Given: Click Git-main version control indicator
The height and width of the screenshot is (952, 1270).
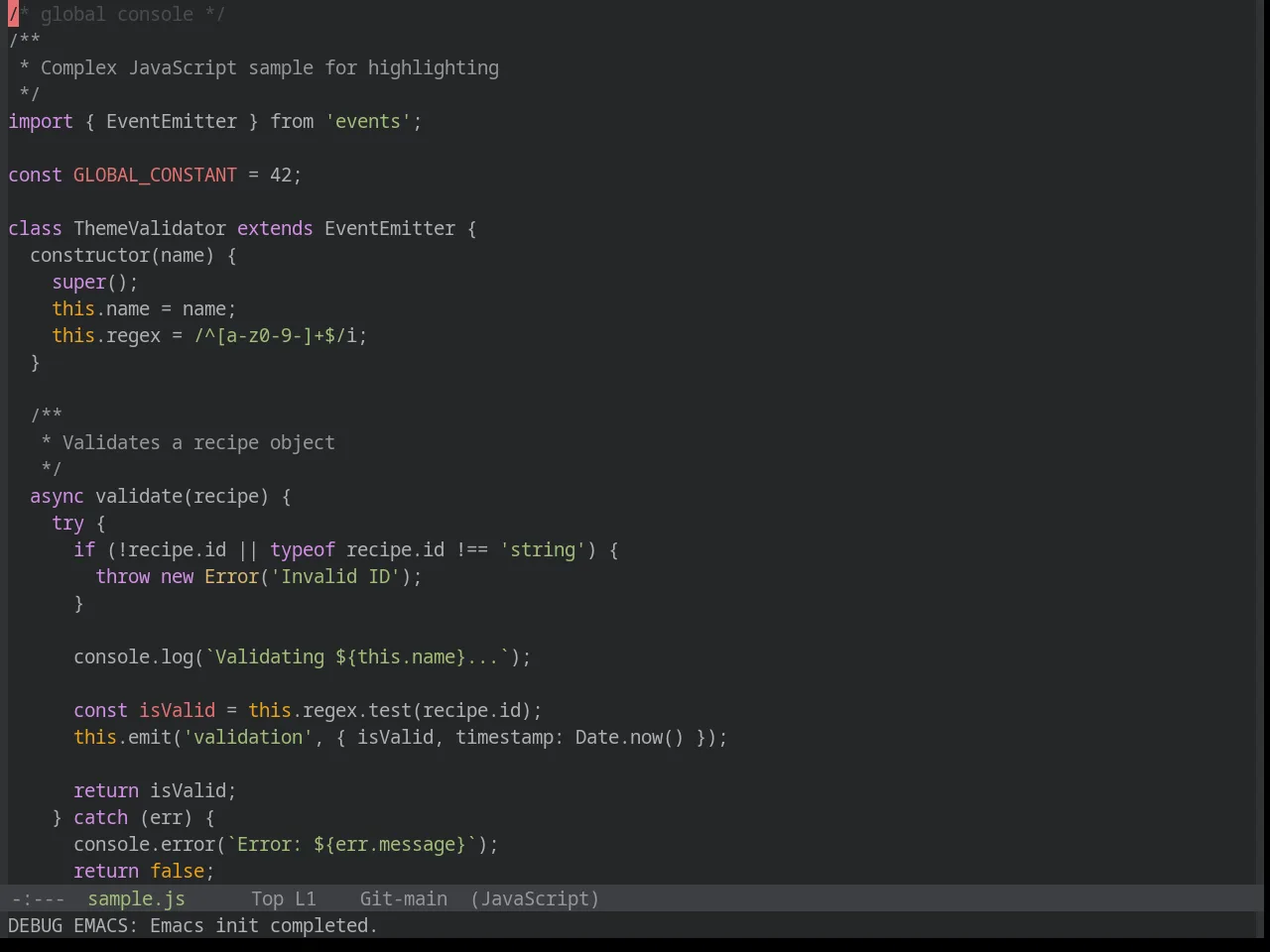Looking at the screenshot, I should pyautogui.click(x=403, y=898).
